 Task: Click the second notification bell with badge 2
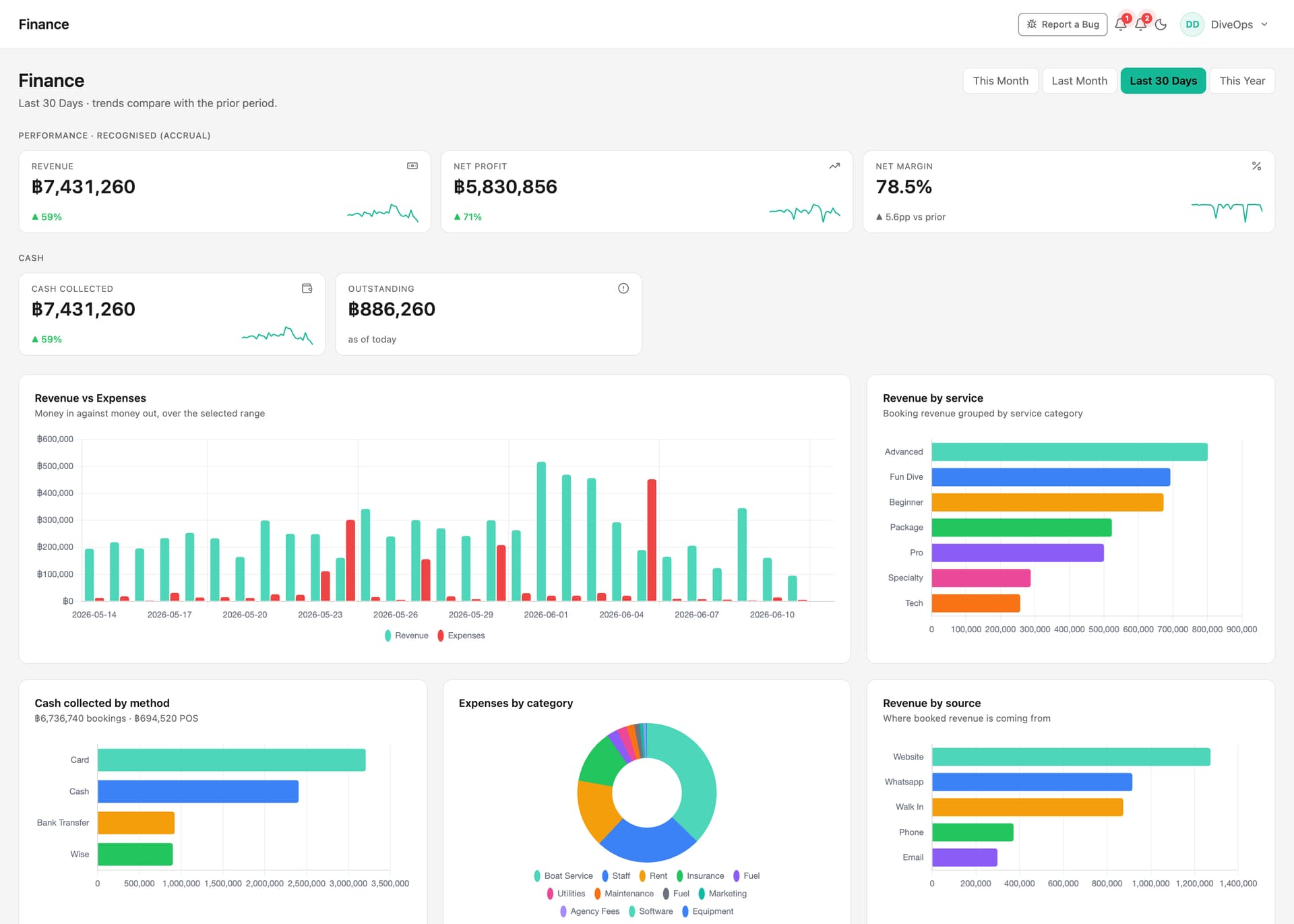(1140, 24)
